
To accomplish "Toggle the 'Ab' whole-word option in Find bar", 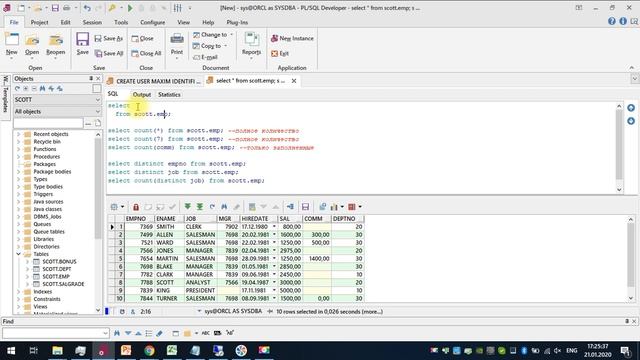I will click(230, 333).
